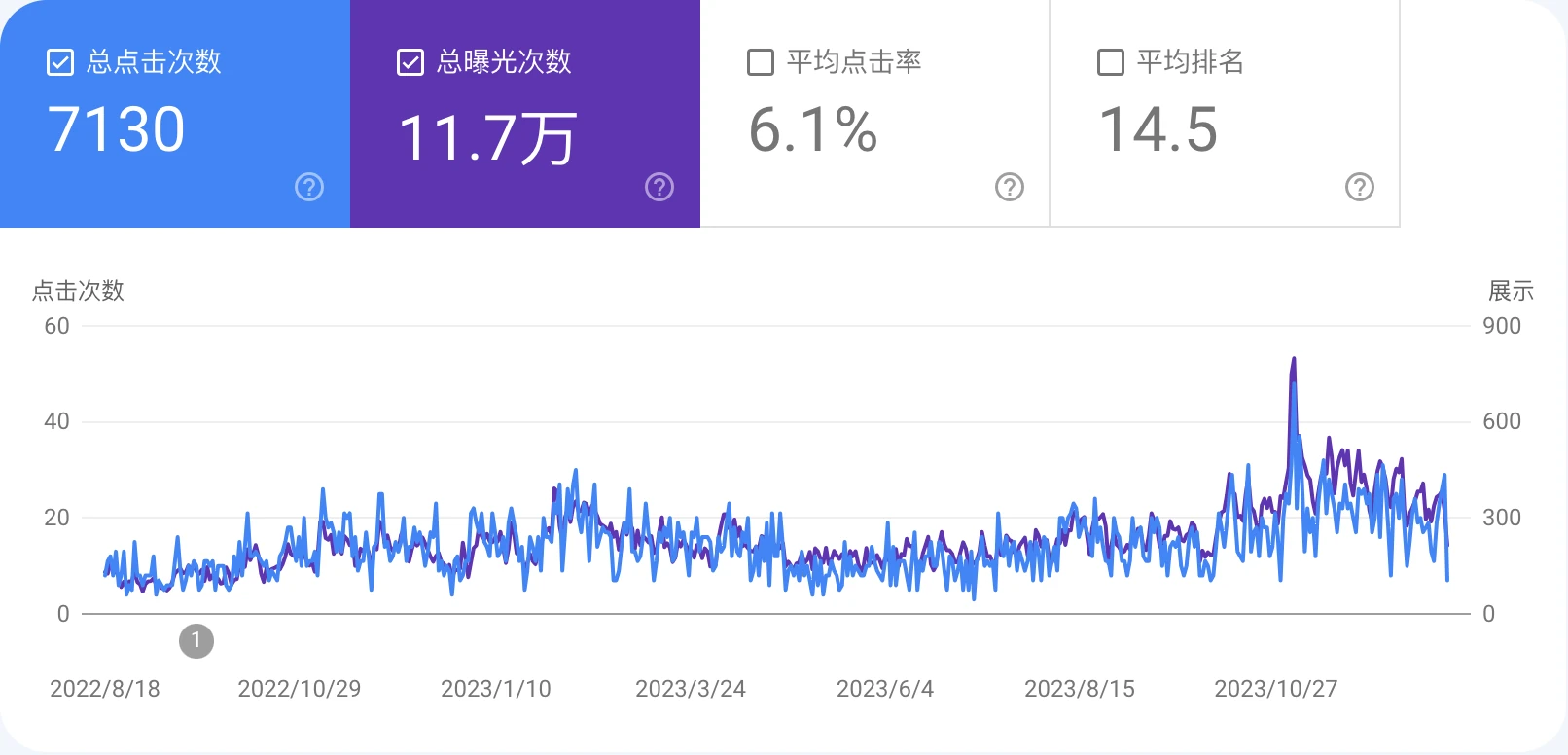This screenshot has width=1568, height=755.
Task: Click the 2023/10/27 date label
Action: click(x=1275, y=689)
